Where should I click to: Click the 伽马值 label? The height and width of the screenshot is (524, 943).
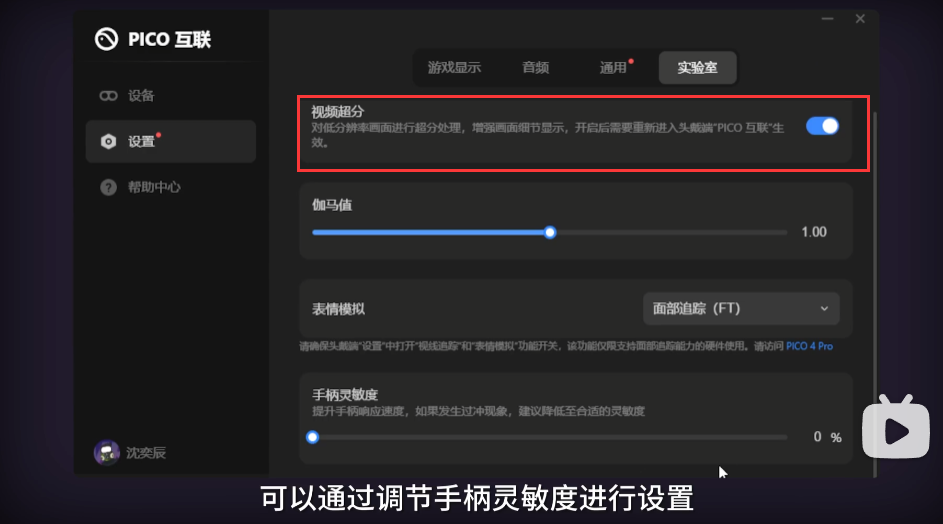(332, 205)
